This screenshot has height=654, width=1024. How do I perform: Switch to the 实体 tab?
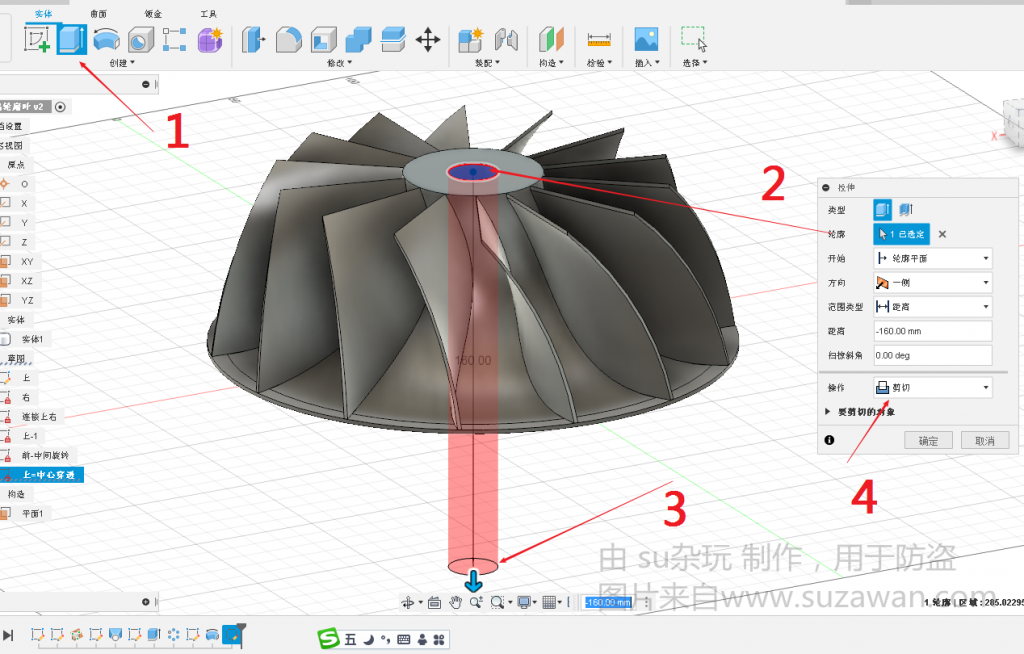tap(44, 14)
